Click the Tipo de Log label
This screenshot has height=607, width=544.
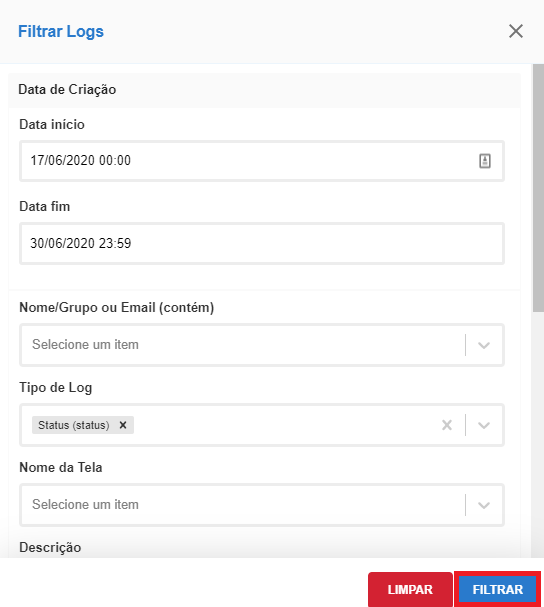56,388
